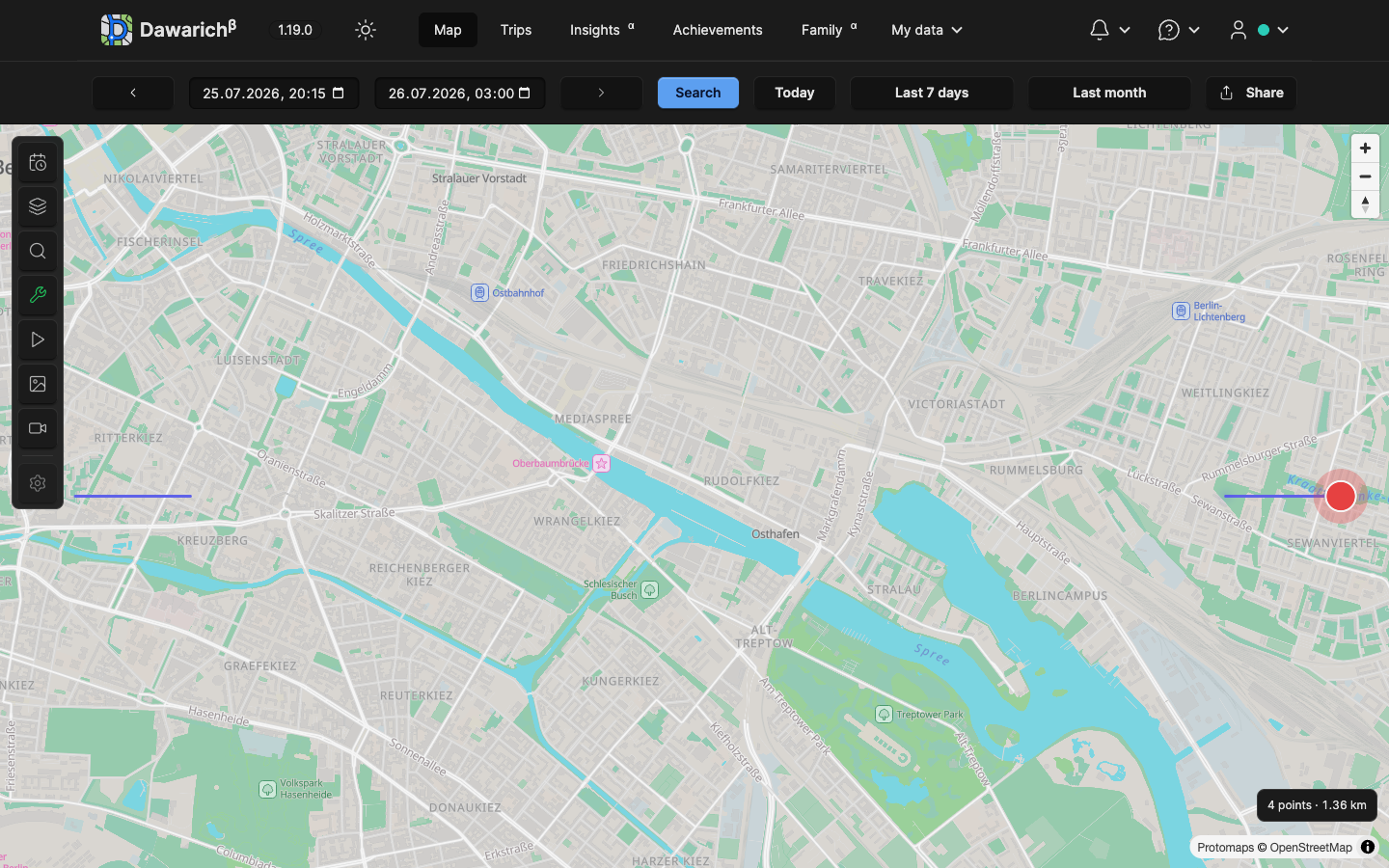Reset map bearing with the compass button

tap(1365, 204)
